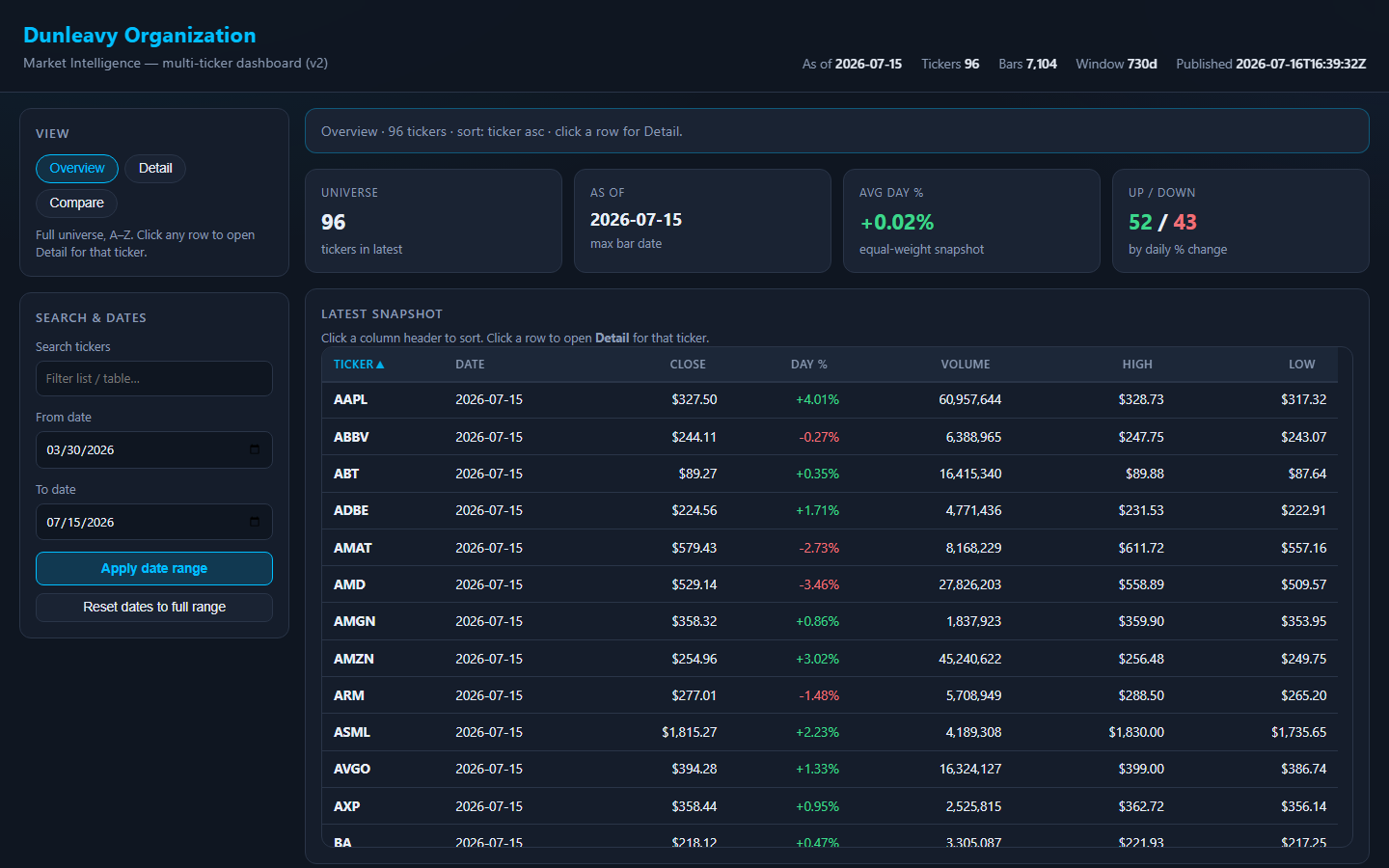Click ASML close price $1,815.27

tap(689, 732)
